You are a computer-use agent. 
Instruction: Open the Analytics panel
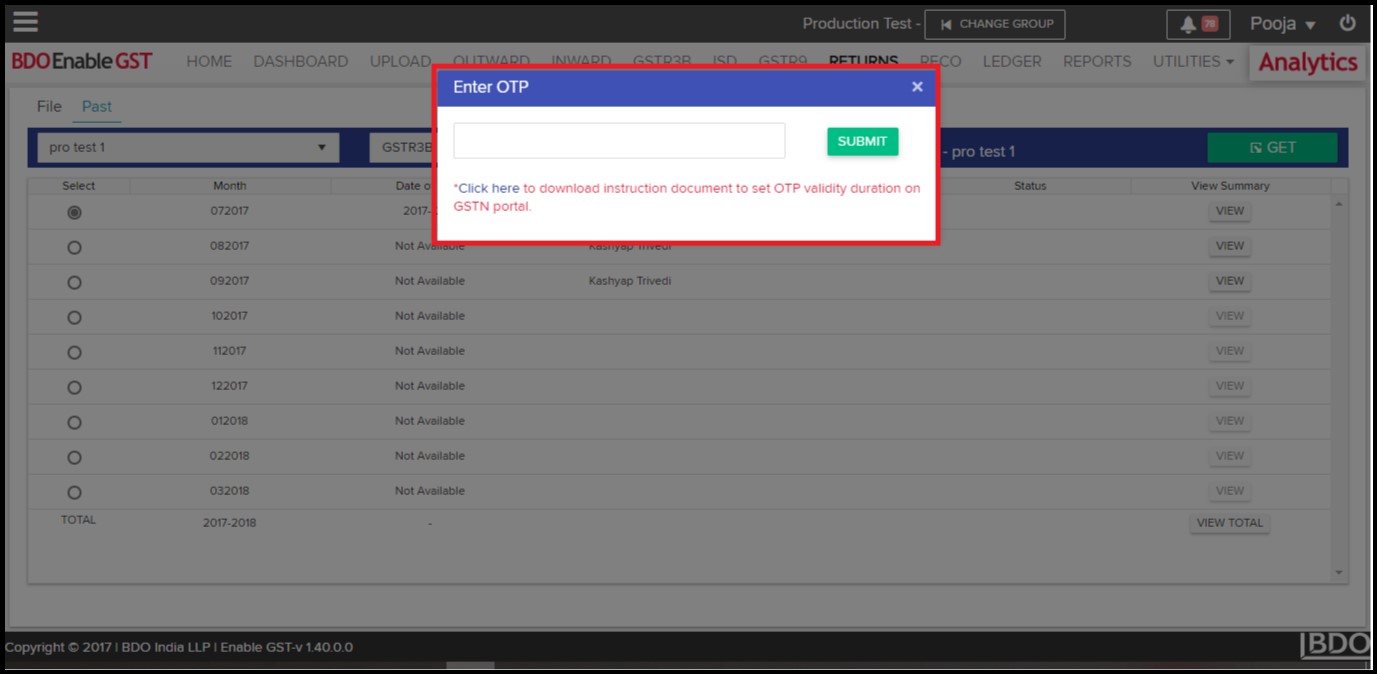[1307, 62]
